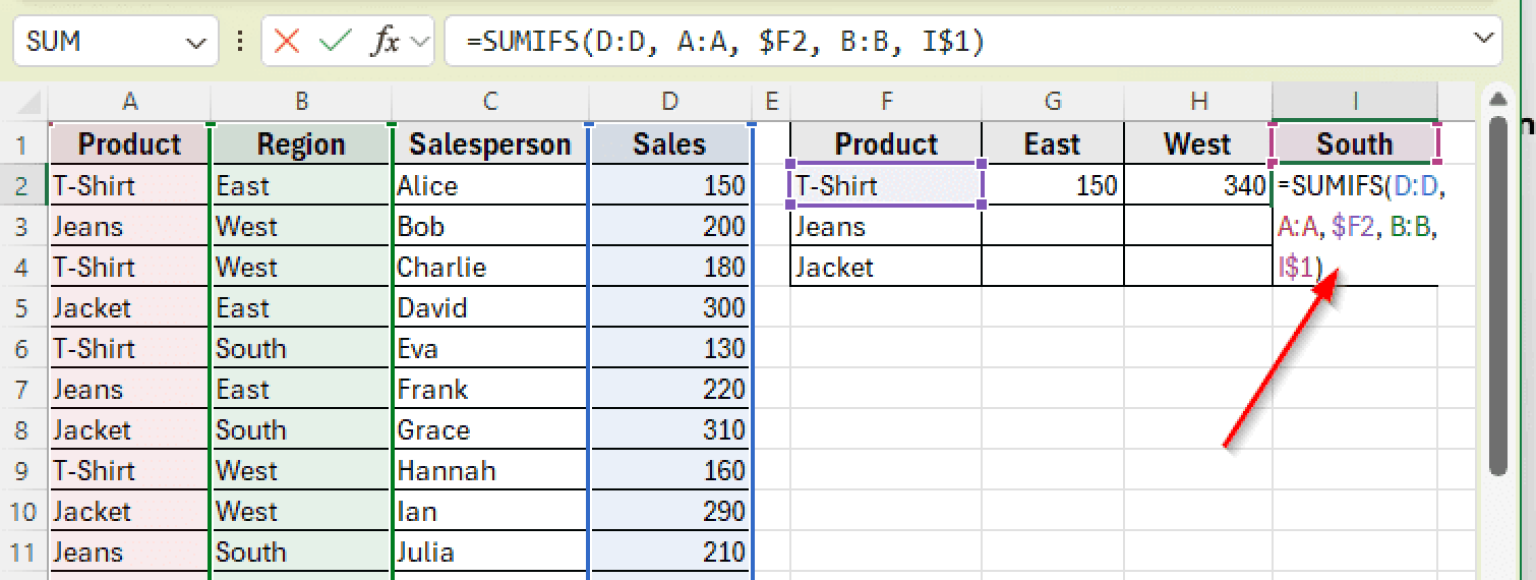
Task: Select row 5 header
Action: tap(25, 307)
